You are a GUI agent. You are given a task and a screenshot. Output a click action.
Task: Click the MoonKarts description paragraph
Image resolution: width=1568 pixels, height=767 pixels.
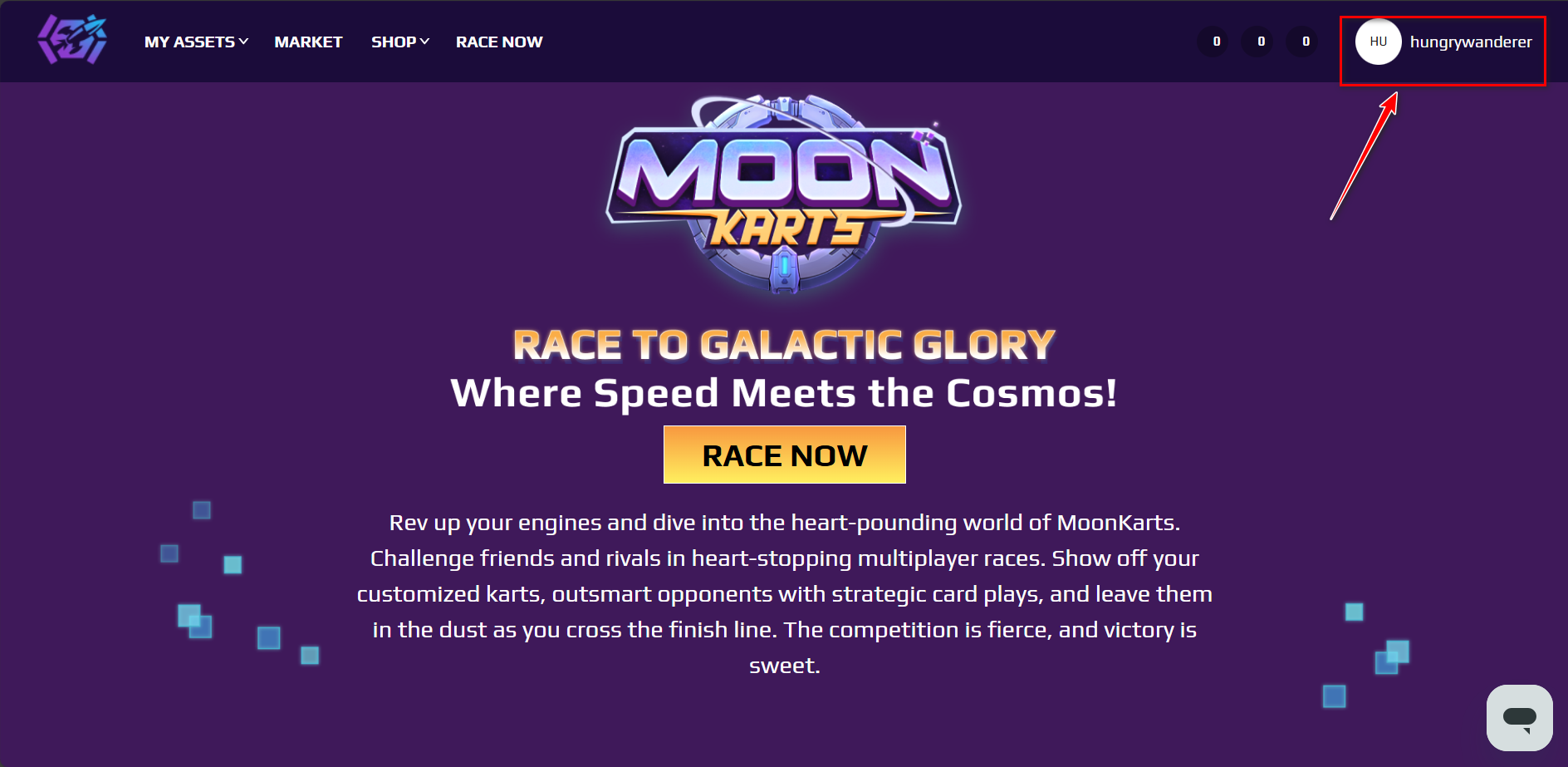pyautogui.click(x=784, y=593)
